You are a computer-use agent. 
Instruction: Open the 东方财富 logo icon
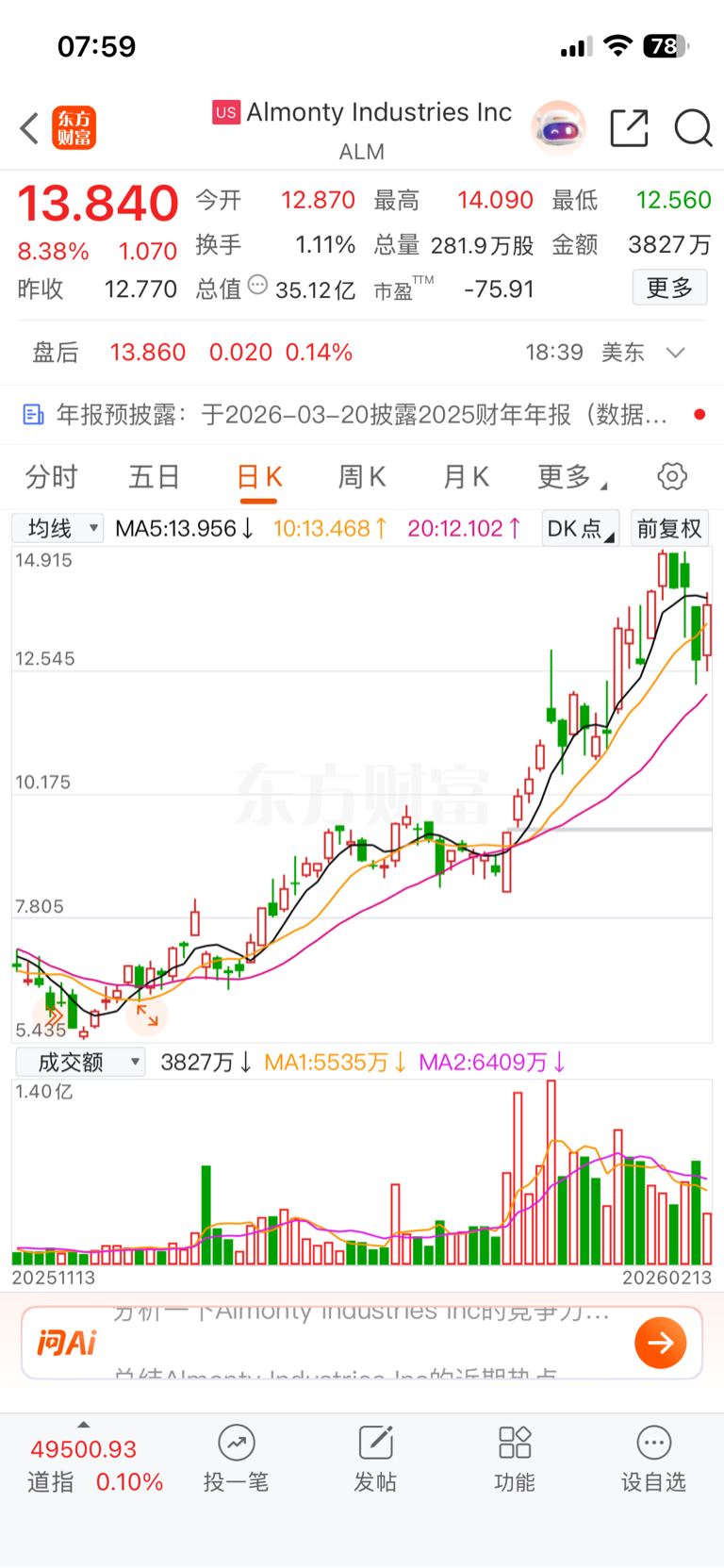tap(74, 128)
